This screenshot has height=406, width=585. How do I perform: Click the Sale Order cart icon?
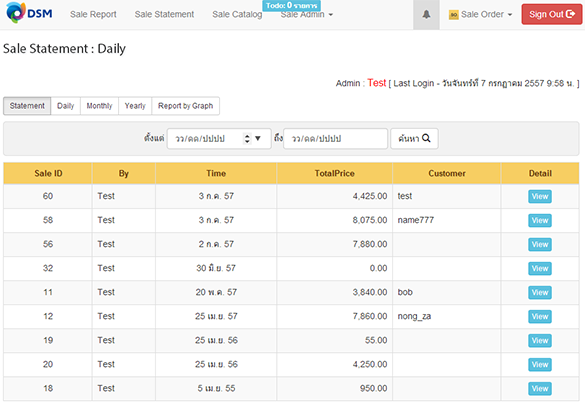click(x=453, y=15)
